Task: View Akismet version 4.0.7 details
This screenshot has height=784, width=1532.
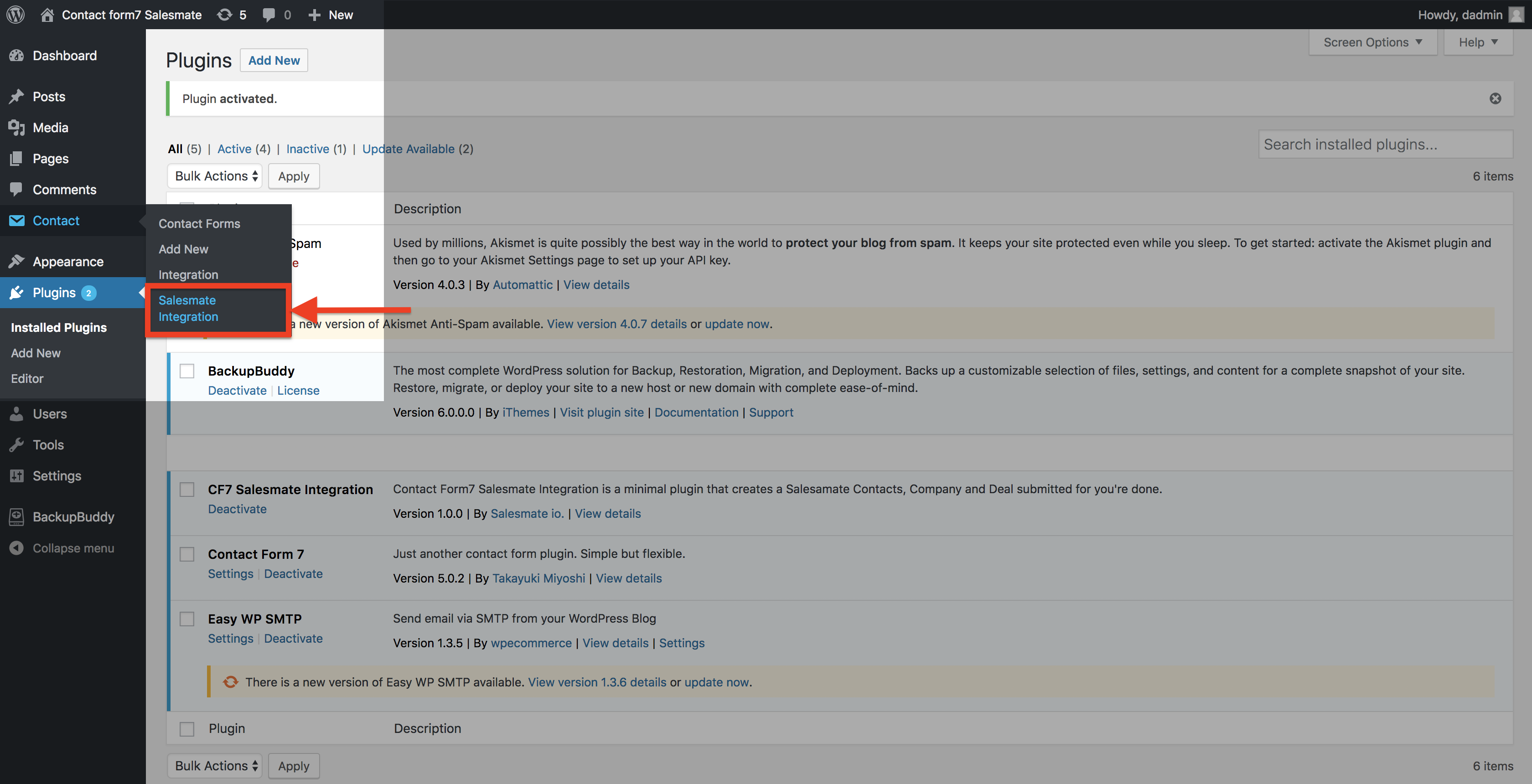Action: [617, 324]
